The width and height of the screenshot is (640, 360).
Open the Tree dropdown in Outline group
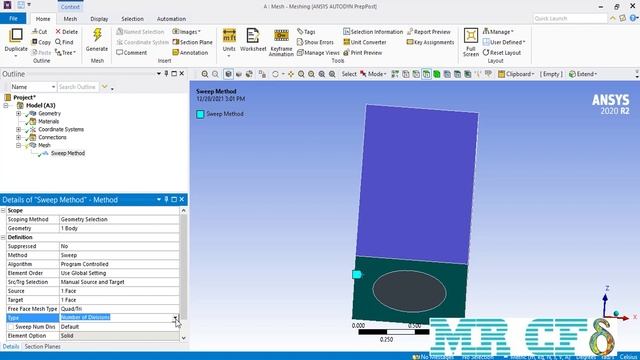pos(65,53)
